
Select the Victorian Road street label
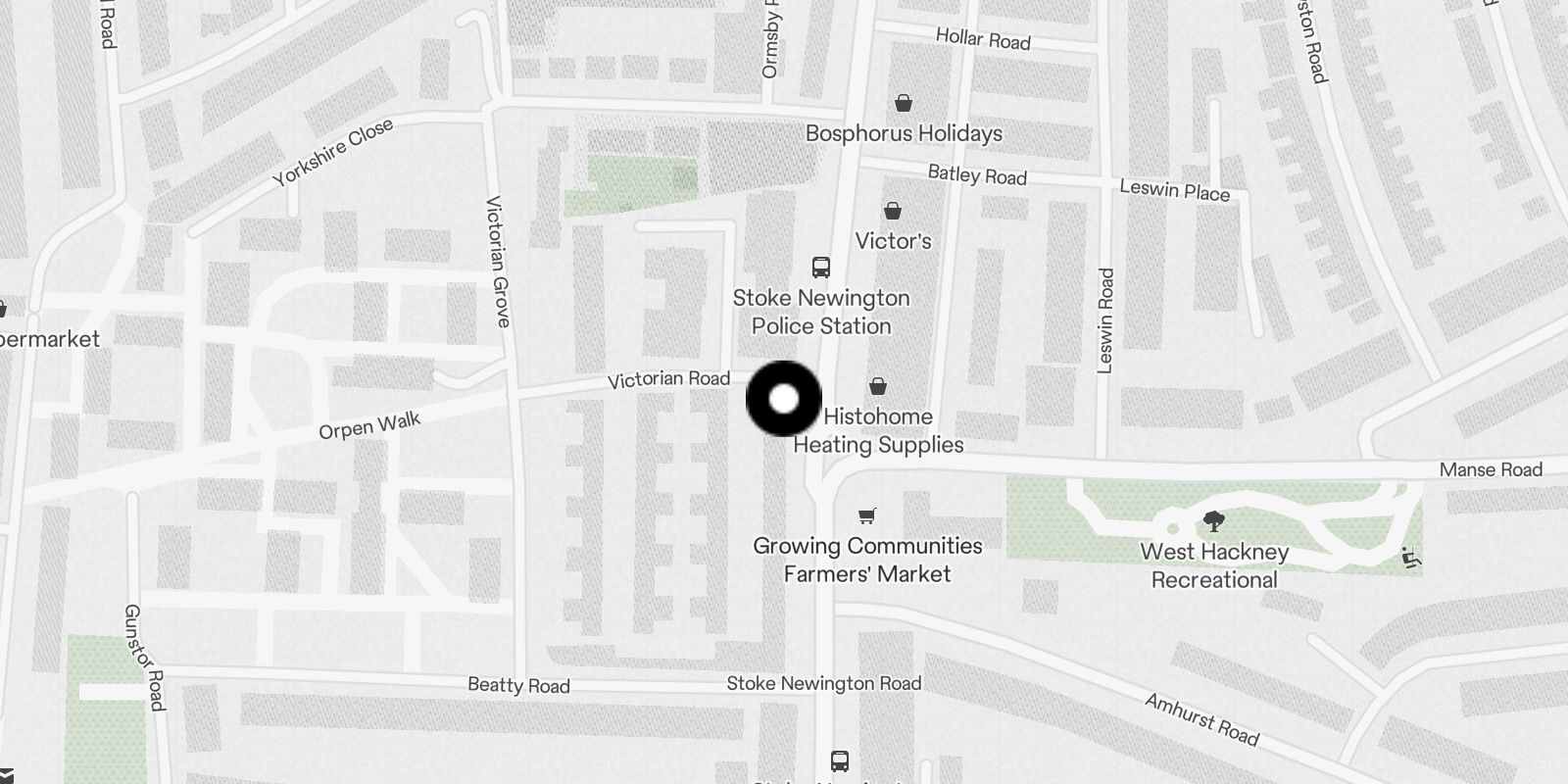(668, 379)
